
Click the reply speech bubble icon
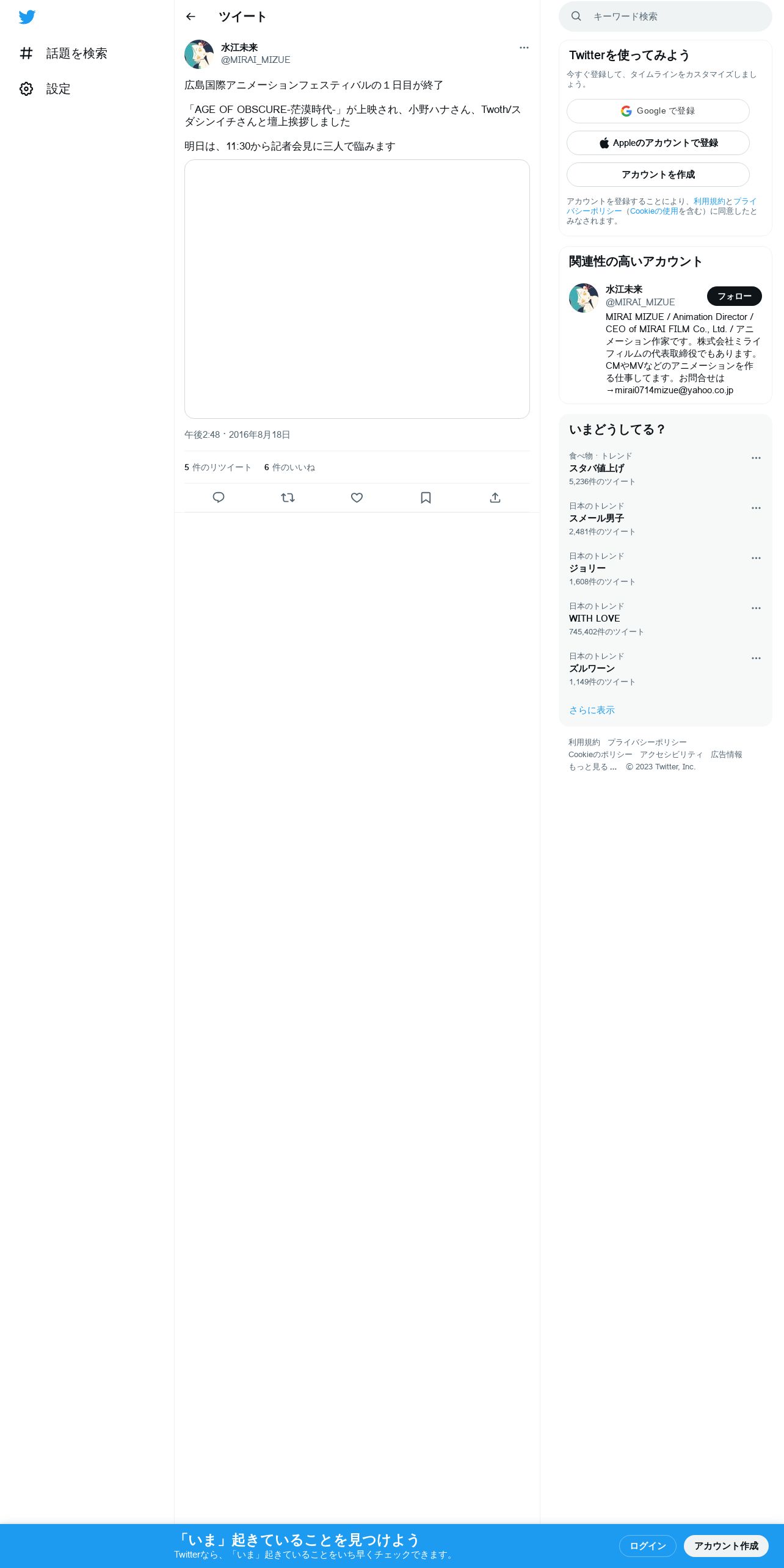click(x=219, y=498)
